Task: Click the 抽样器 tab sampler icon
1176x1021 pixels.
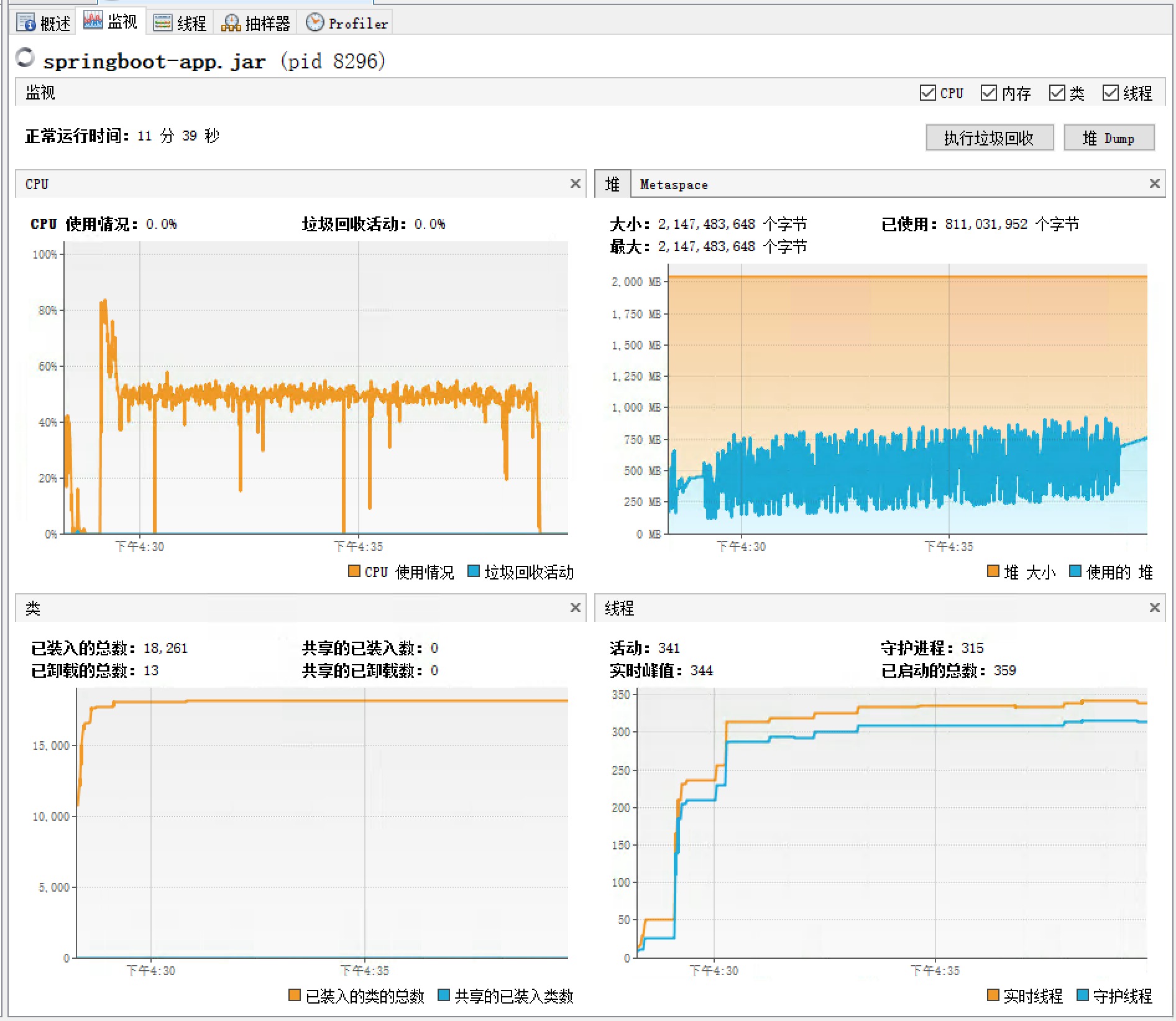Action: coord(231,23)
